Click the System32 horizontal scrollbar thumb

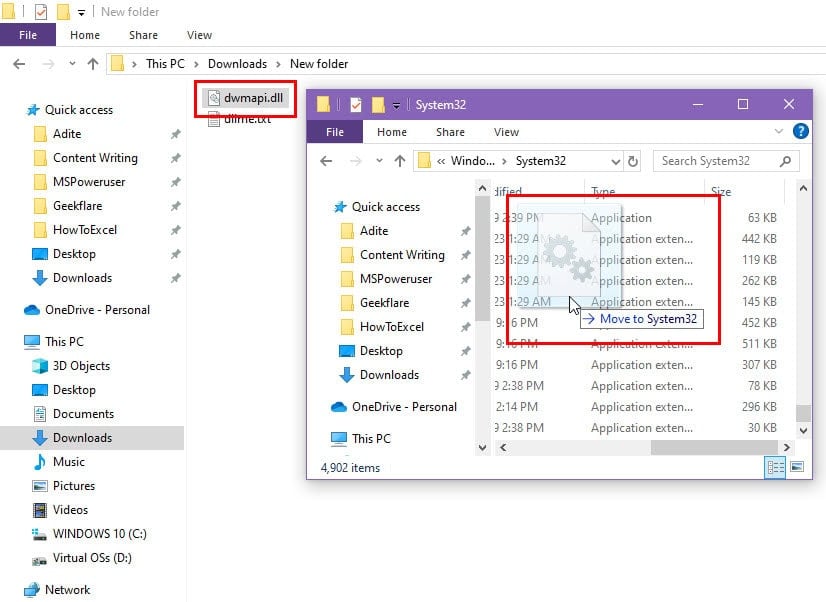pyautogui.click(x=714, y=447)
